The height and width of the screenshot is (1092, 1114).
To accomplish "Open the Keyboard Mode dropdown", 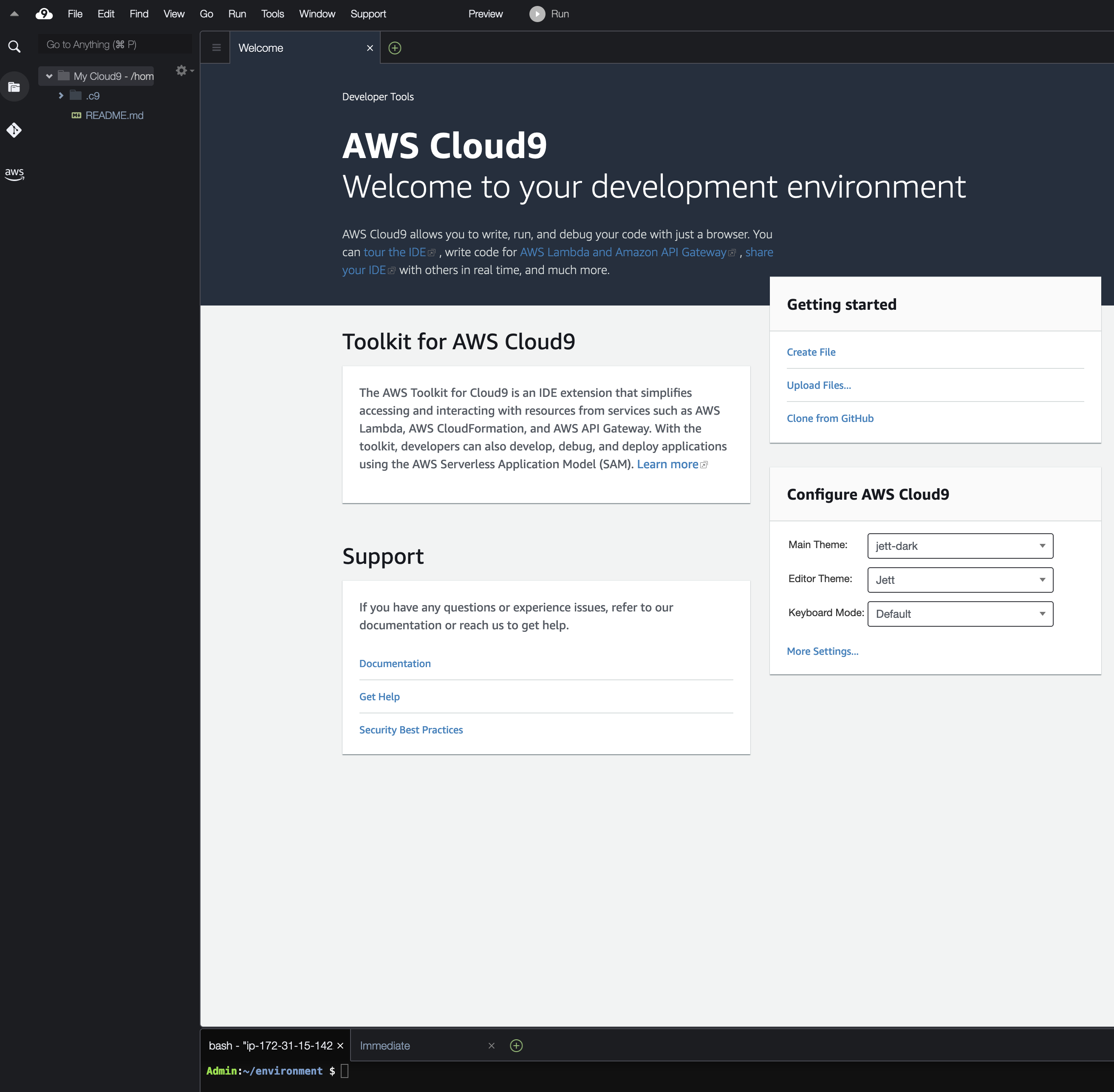I will [x=960, y=614].
